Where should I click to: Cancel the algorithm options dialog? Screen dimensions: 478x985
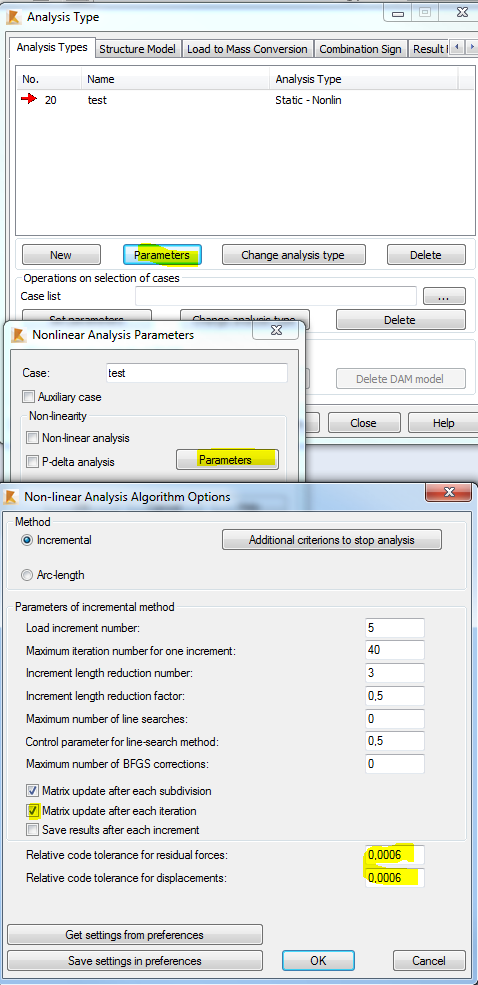[429, 961]
